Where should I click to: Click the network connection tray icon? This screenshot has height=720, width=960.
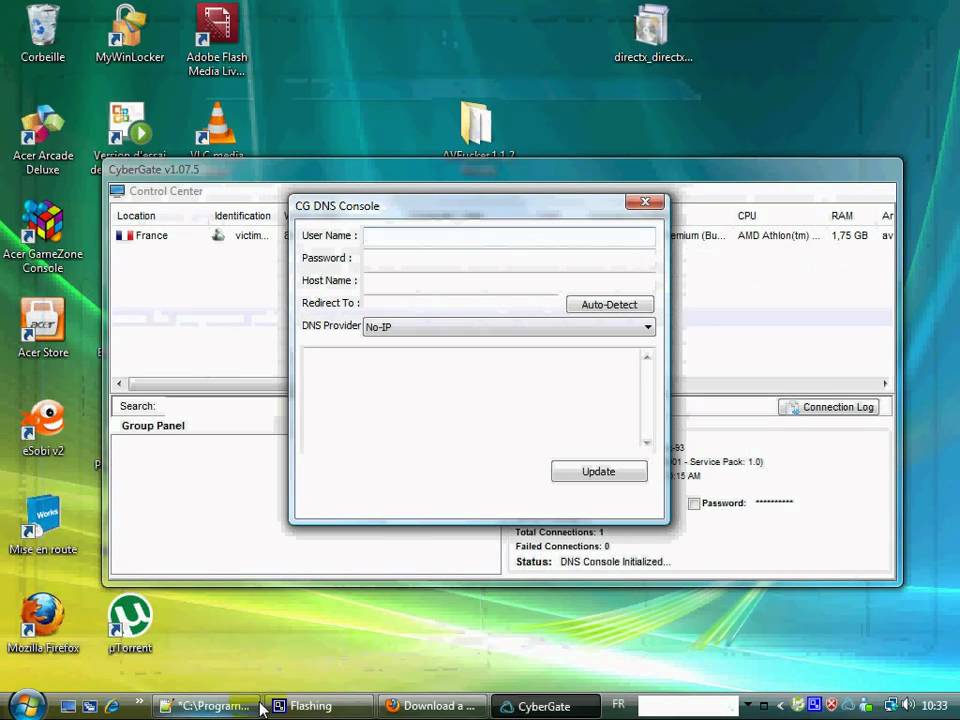(x=891, y=705)
